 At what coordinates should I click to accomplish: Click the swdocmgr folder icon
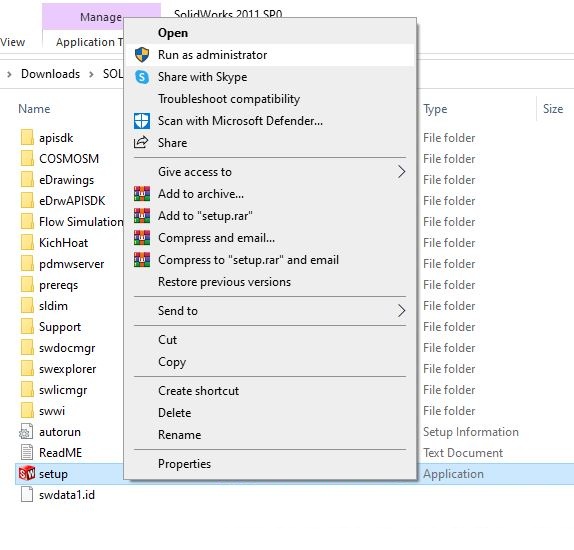tap(27, 348)
